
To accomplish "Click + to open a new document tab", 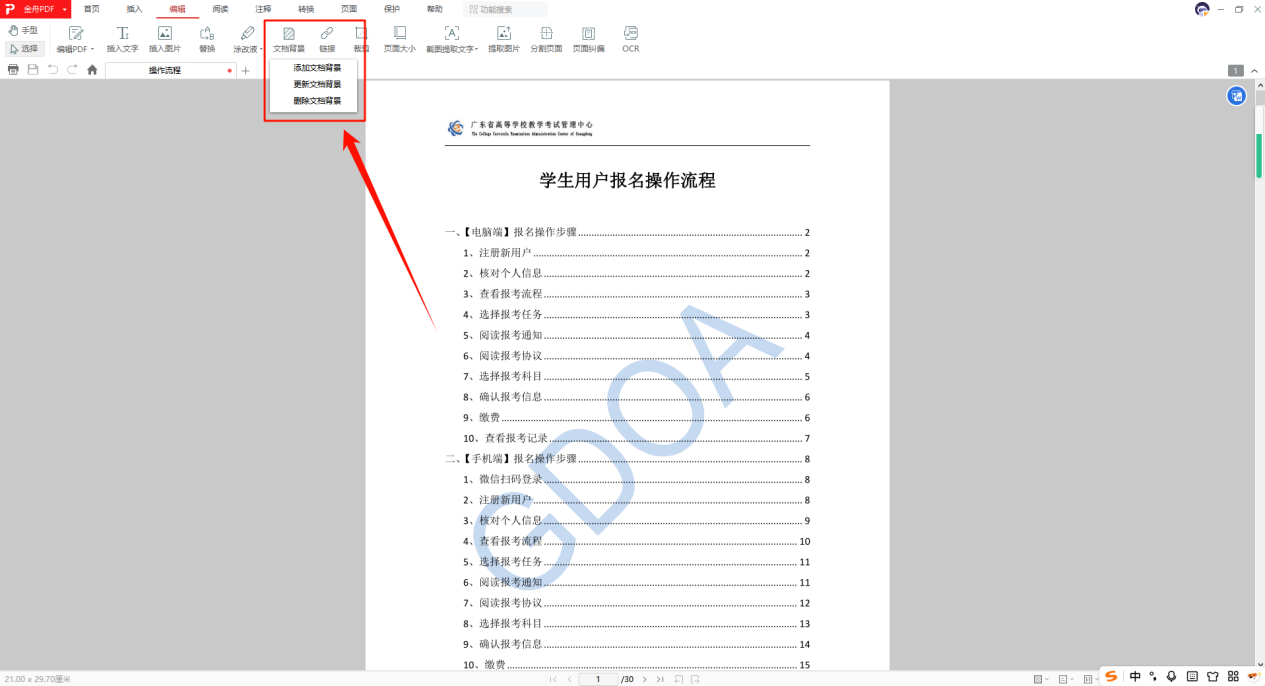I will click(244, 70).
